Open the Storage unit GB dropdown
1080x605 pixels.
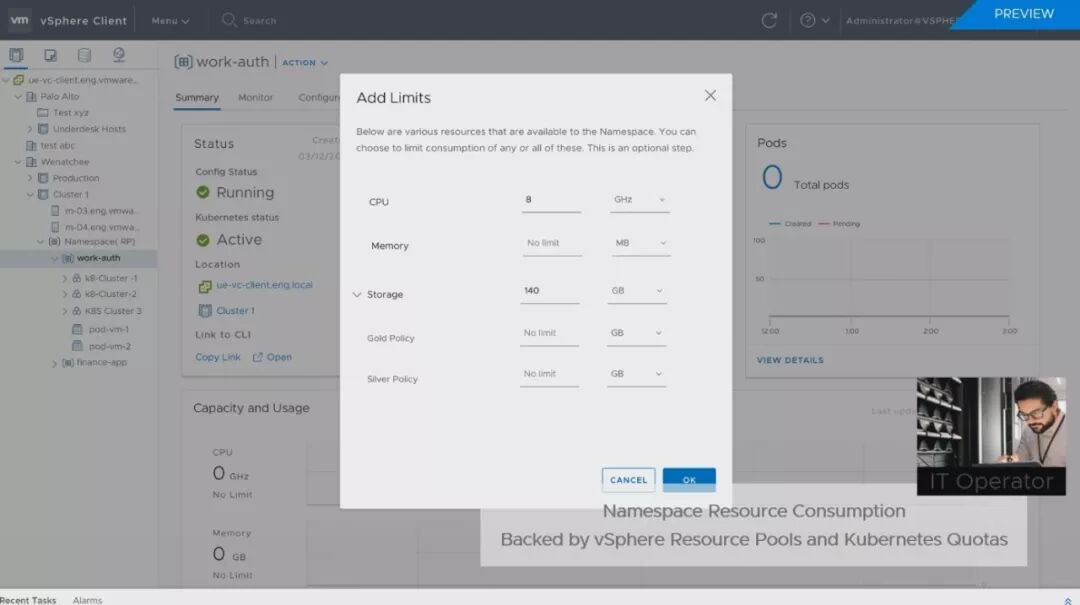pyautogui.click(x=636, y=291)
